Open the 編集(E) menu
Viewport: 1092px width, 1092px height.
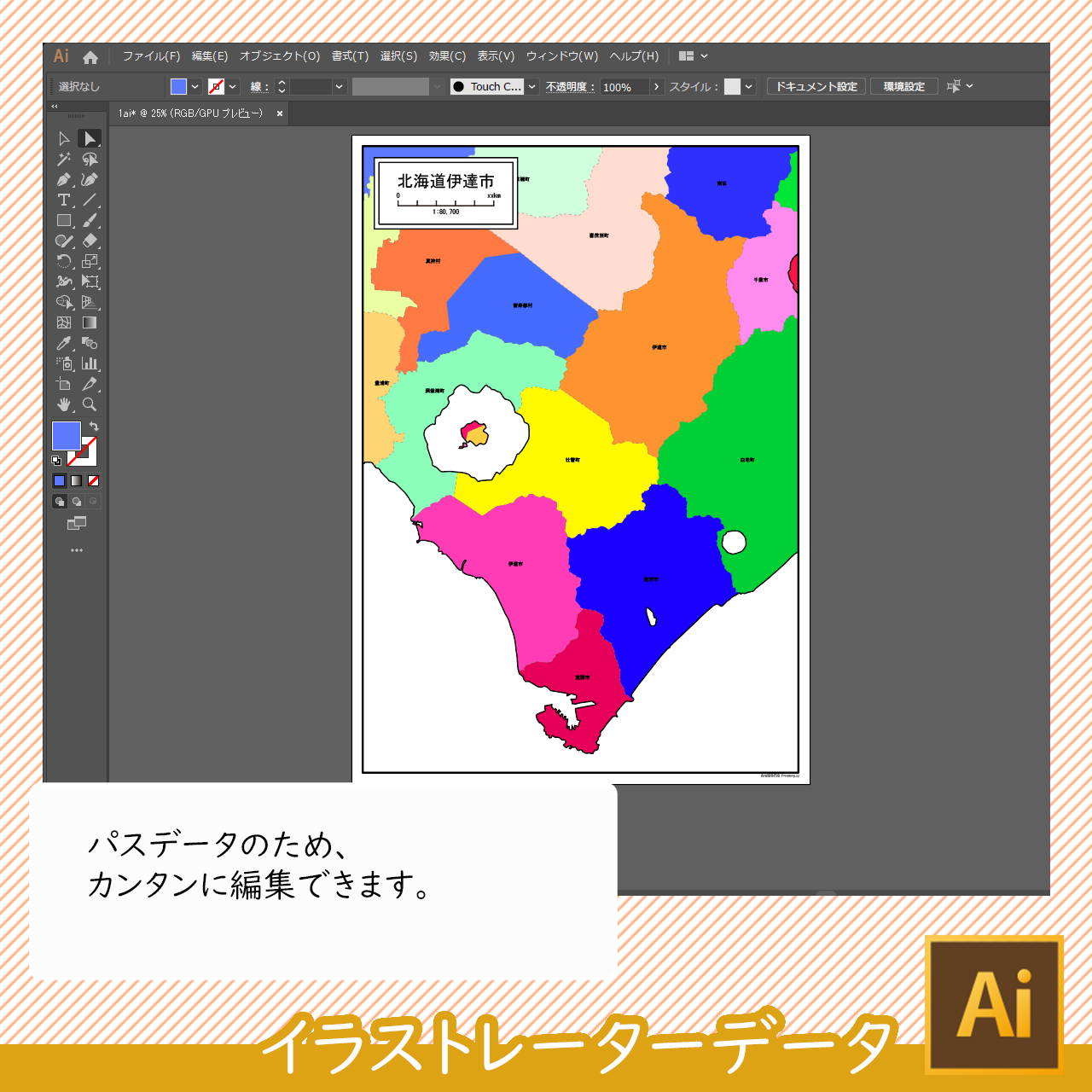(x=210, y=56)
